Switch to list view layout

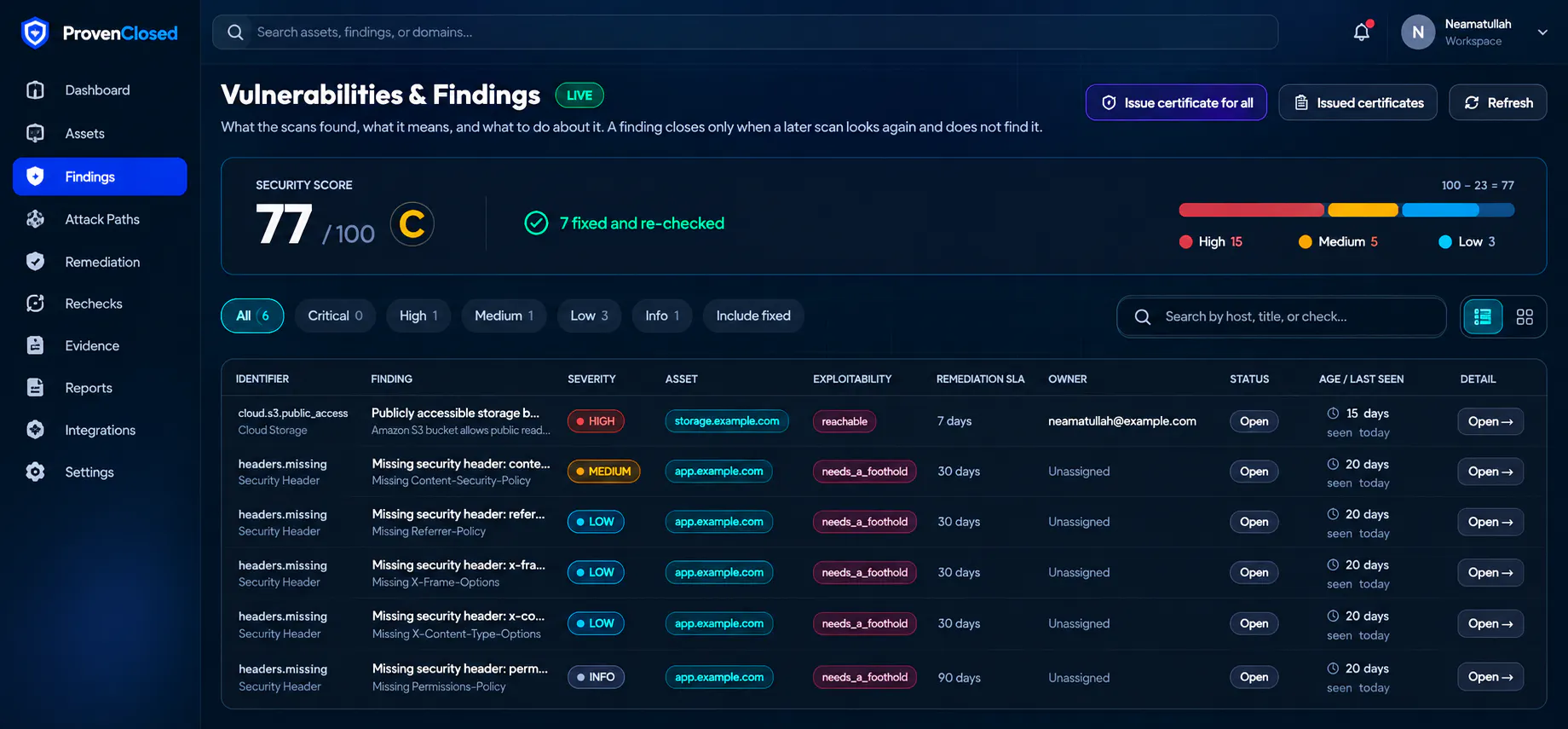click(x=1483, y=317)
